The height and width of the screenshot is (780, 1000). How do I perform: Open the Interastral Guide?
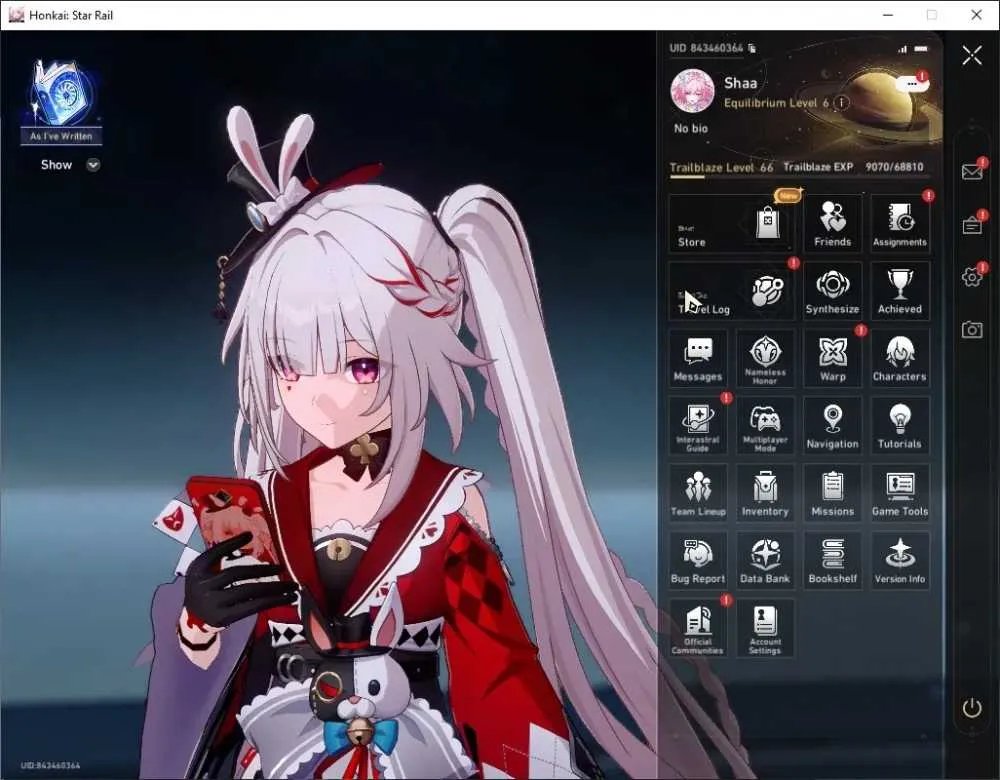698,425
